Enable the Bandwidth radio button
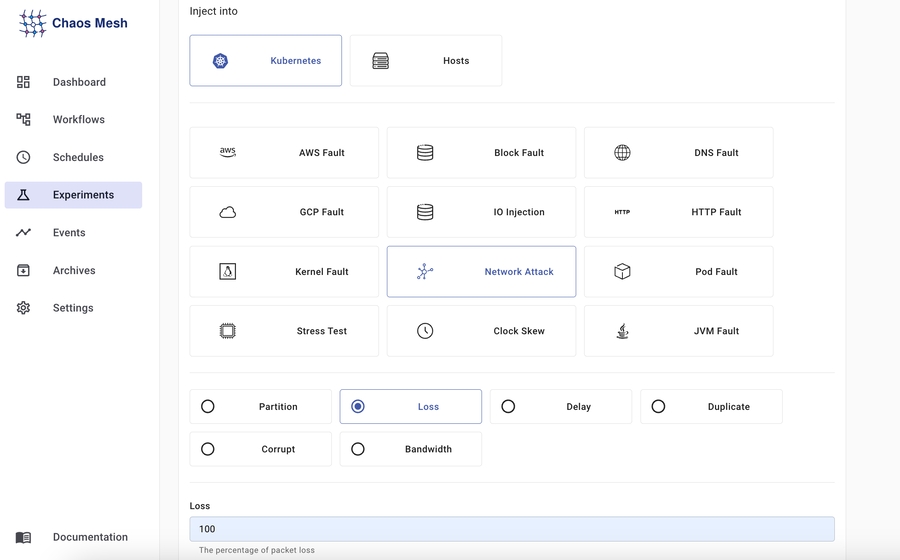The image size is (900, 560). 358,449
